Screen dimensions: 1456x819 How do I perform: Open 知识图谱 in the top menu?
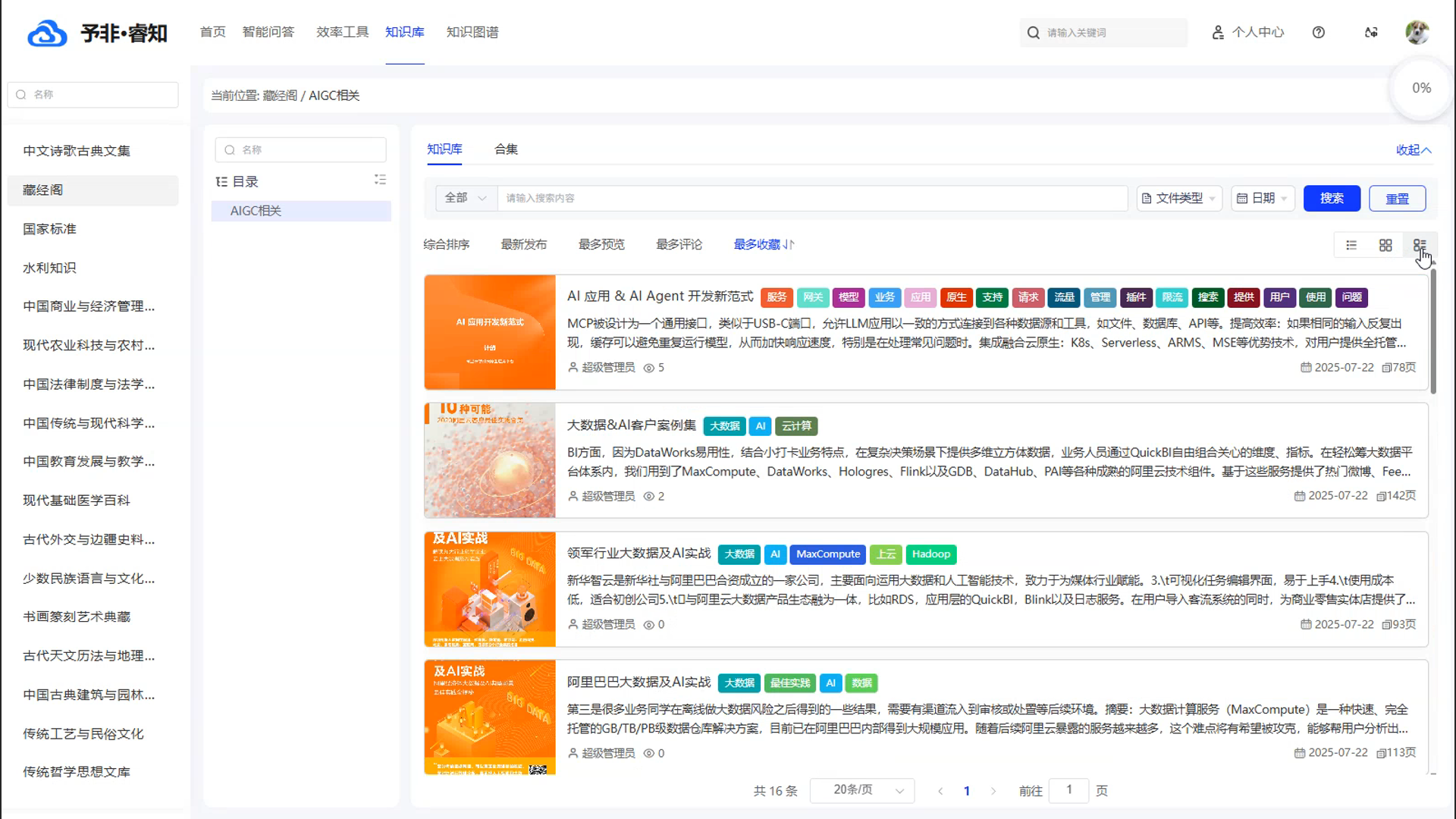click(x=472, y=32)
